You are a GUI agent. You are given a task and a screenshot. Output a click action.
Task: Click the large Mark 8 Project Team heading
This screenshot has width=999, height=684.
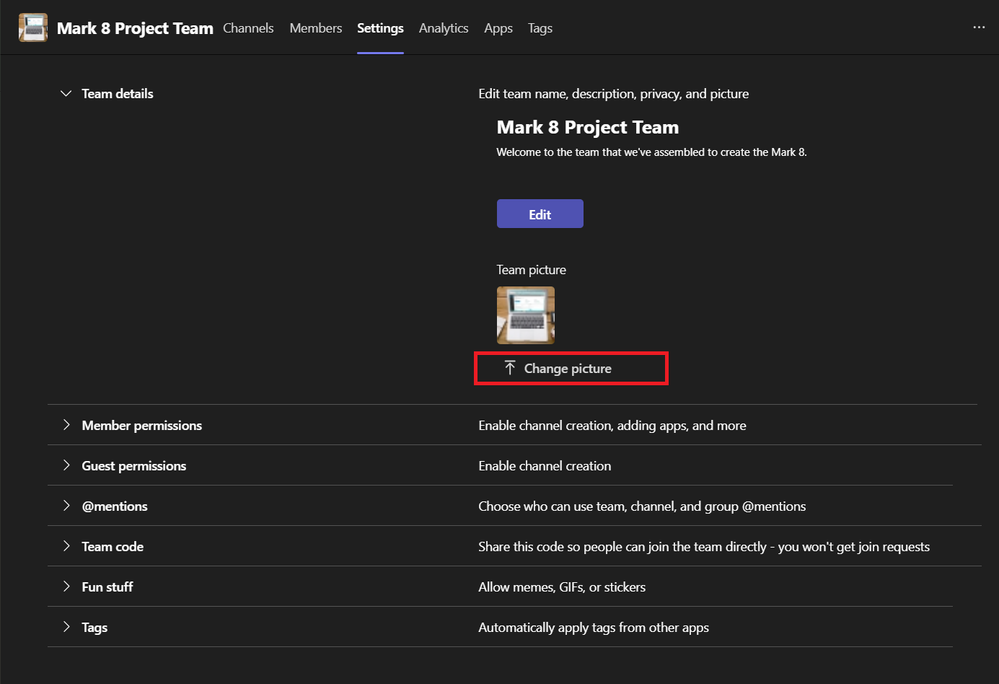click(x=587, y=127)
